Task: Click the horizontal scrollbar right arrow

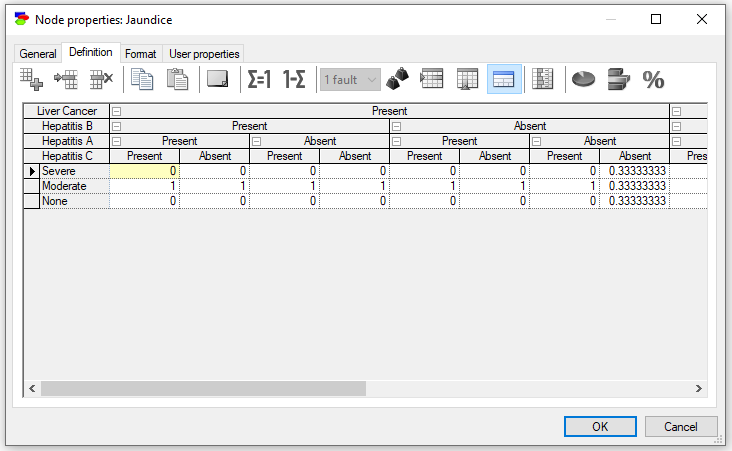Action: coord(698,388)
